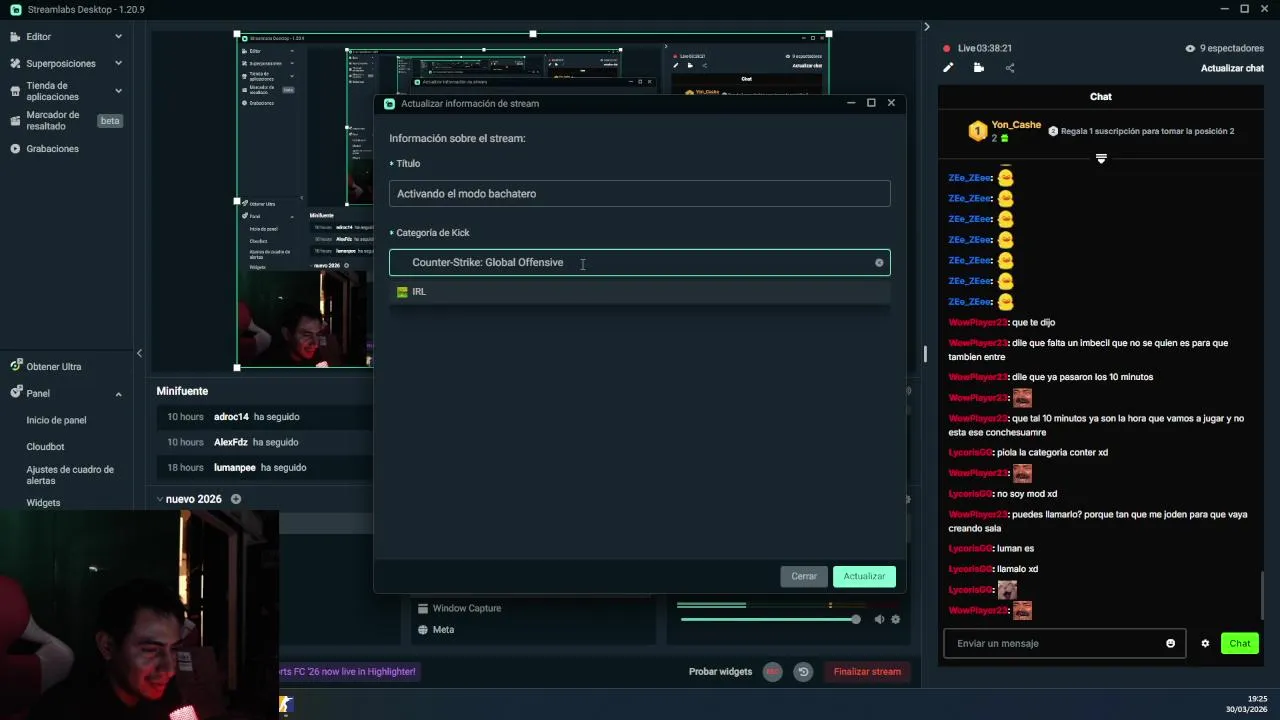The image size is (1280, 720).
Task: Expand the Editor sidebar section
Action: click(x=118, y=36)
